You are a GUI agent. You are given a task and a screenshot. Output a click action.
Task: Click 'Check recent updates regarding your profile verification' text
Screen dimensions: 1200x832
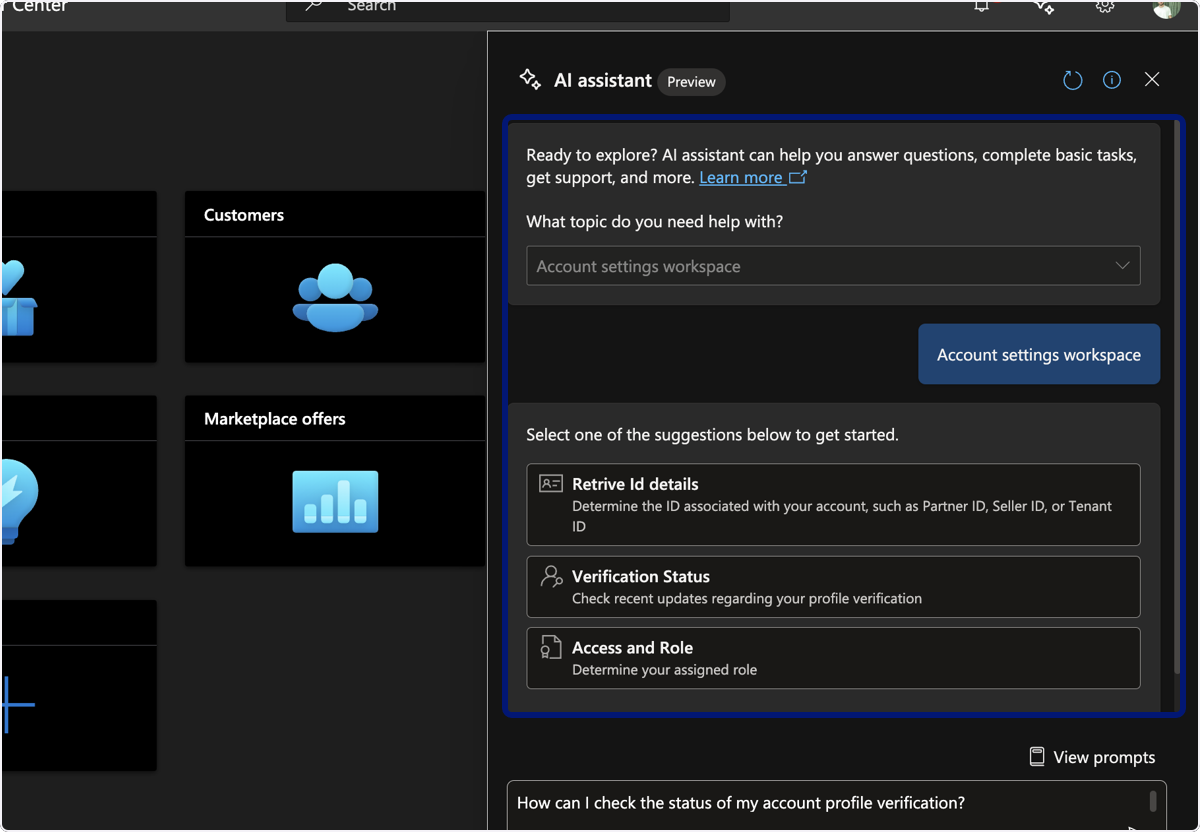(x=747, y=599)
